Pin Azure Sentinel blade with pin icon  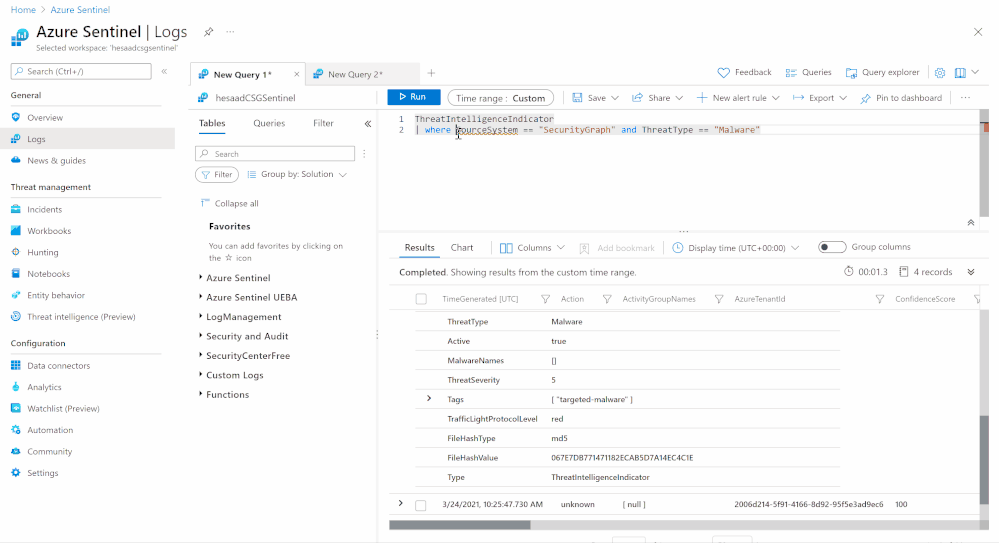[x=208, y=32]
